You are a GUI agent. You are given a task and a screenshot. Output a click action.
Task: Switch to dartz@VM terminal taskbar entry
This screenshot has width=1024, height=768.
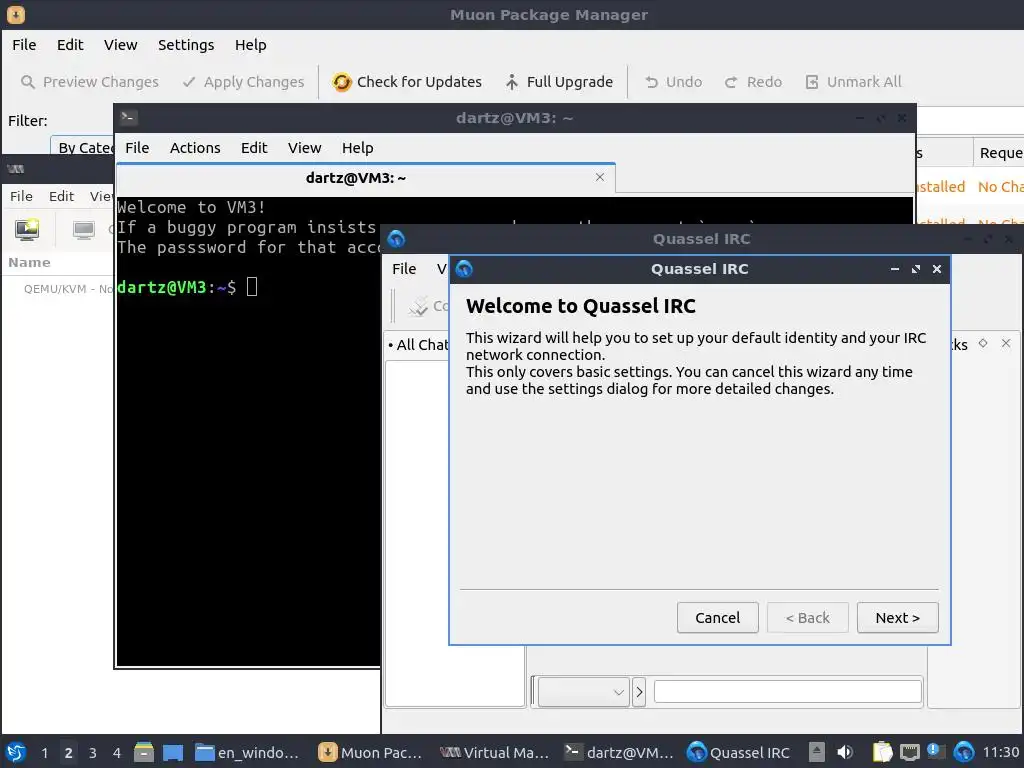tap(618, 752)
